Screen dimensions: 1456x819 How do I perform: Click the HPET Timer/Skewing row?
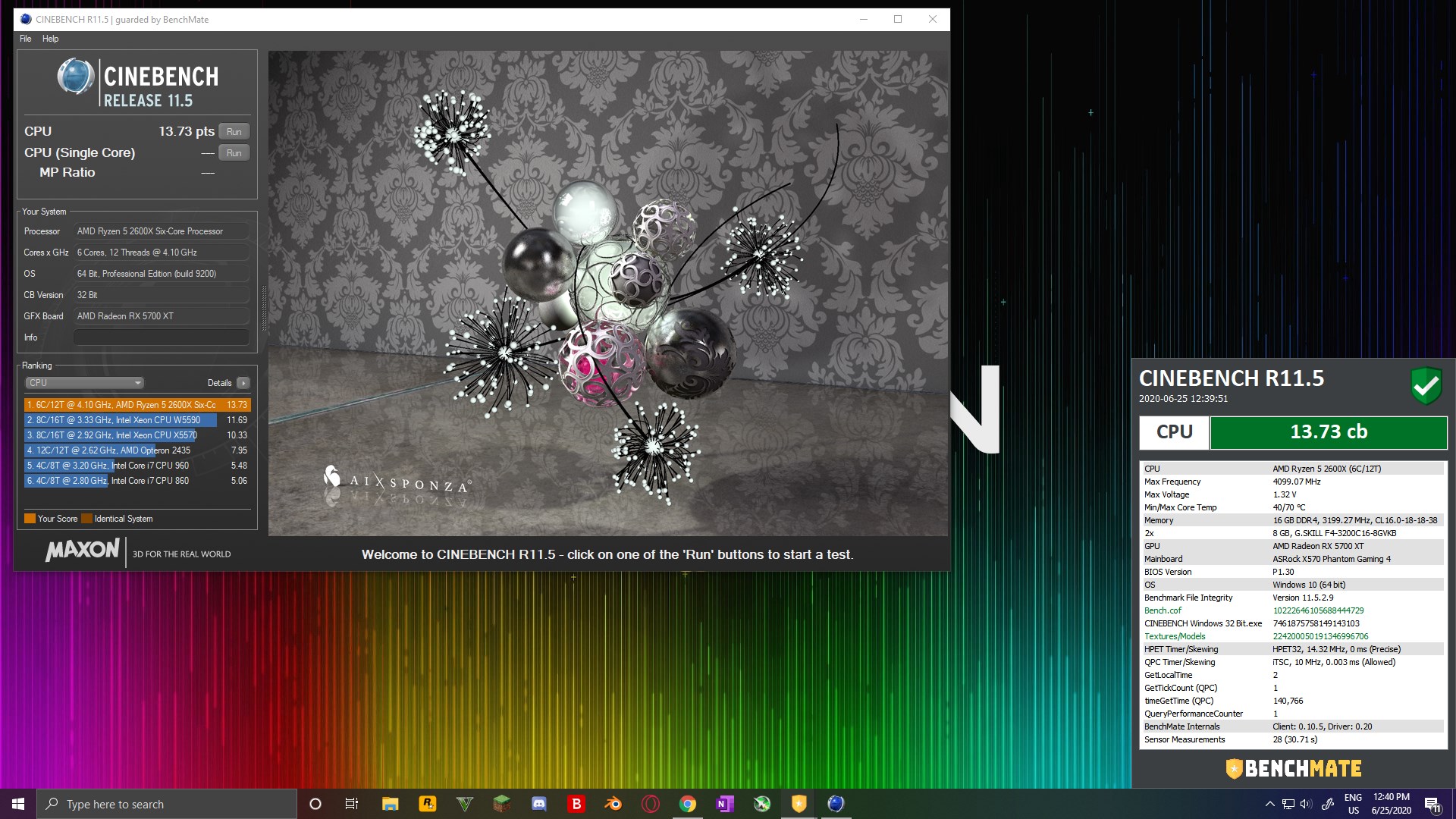click(1293, 649)
